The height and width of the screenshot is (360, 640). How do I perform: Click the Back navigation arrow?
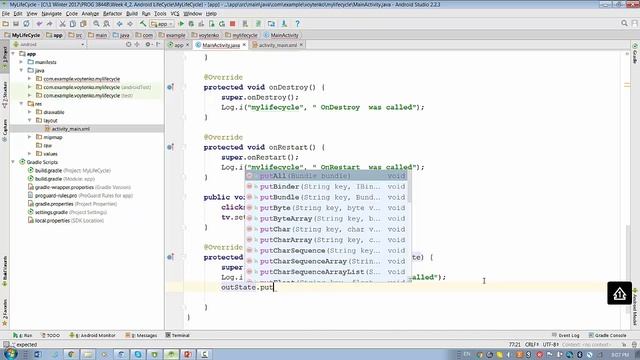[120, 24]
